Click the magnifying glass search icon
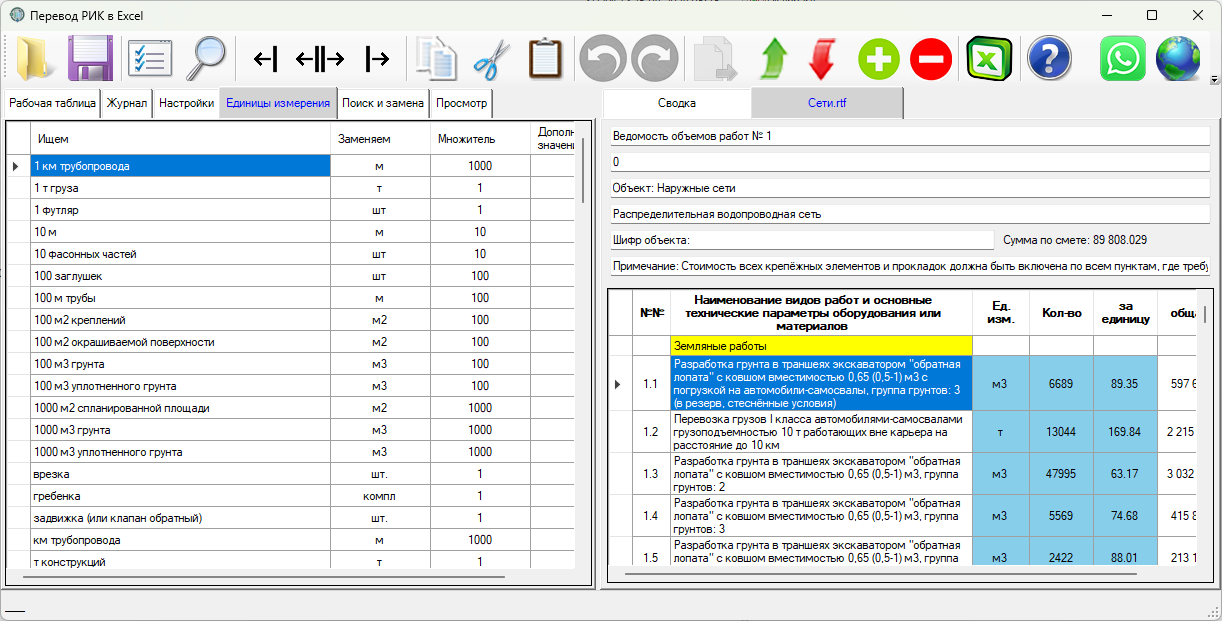This screenshot has width=1222, height=621. tap(208, 59)
